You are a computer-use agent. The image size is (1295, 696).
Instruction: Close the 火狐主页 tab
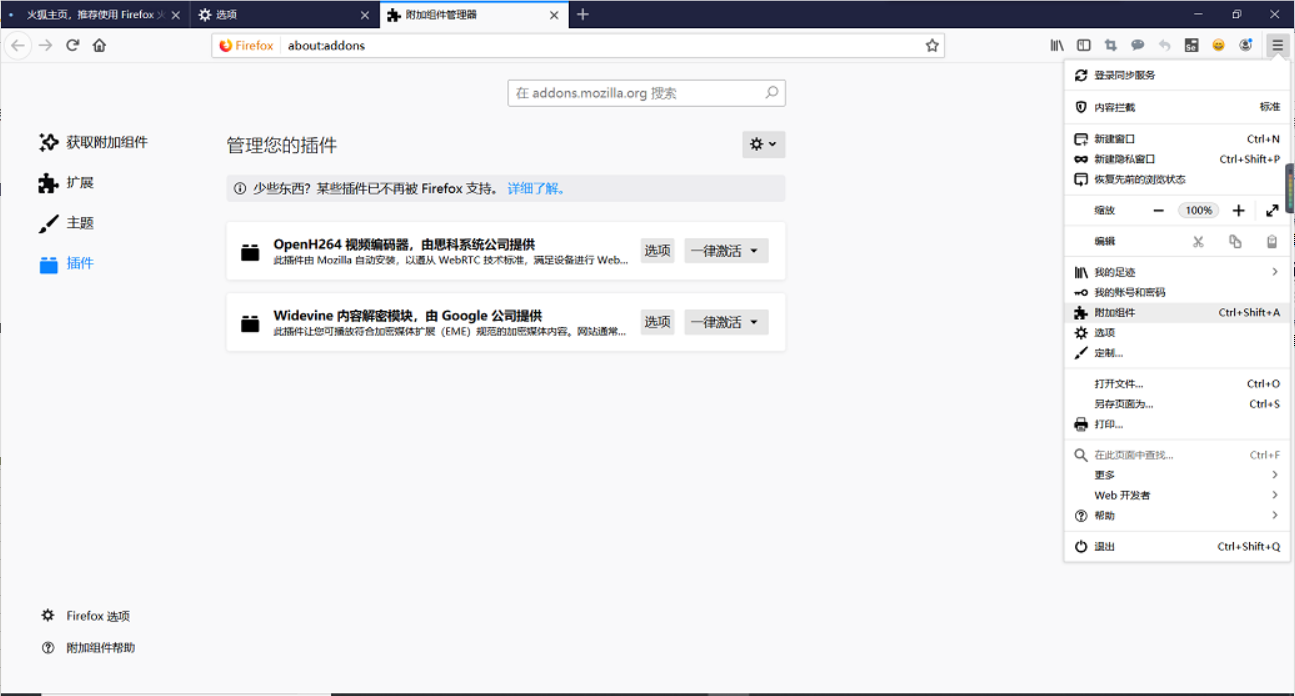click(x=176, y=15)
